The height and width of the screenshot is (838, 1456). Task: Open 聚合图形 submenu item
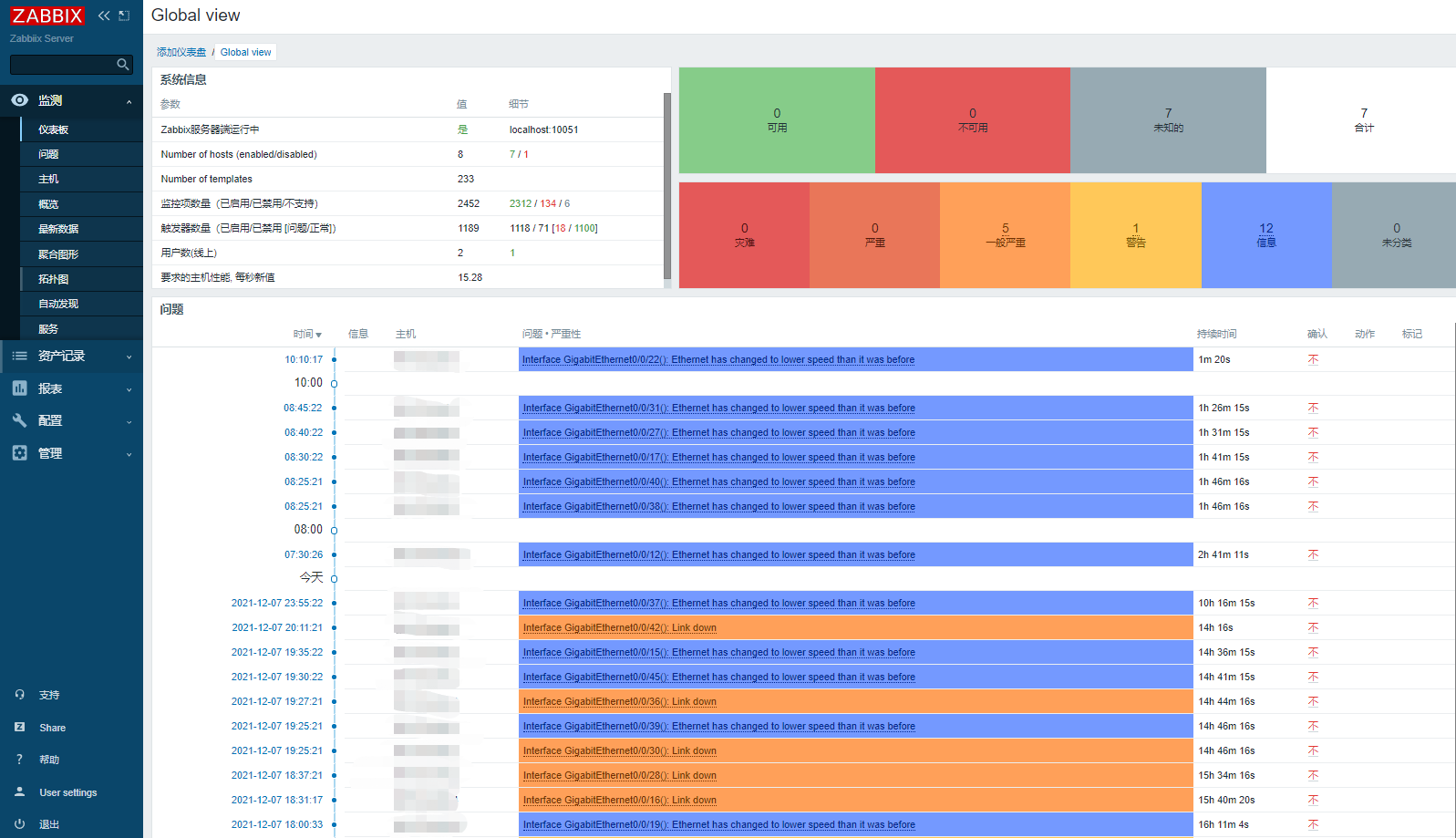(58, 254)
